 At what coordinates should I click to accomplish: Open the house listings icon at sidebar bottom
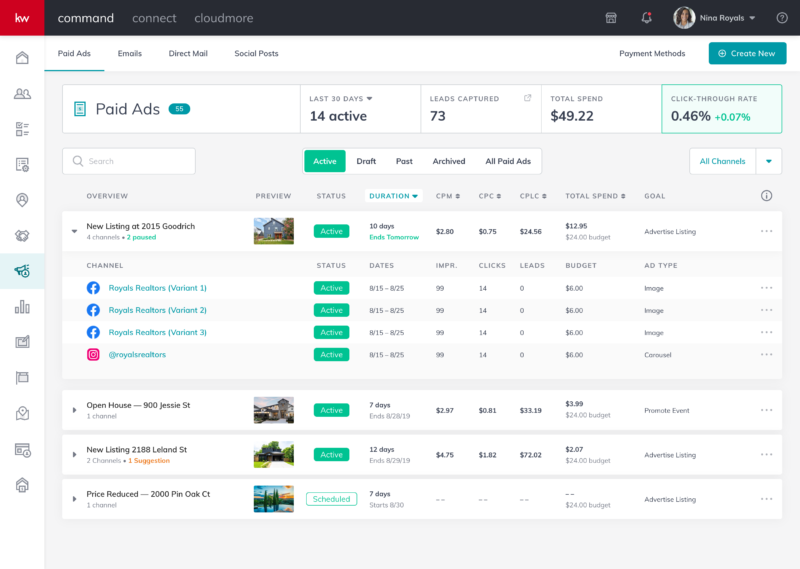click(x=22, y=485)
